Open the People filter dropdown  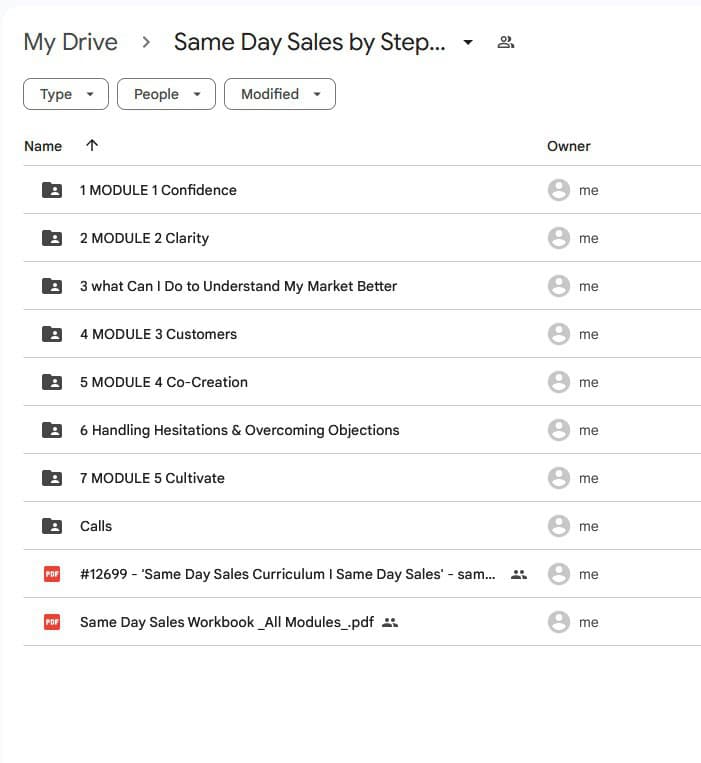pyautogui.click(x=166, y=94)
